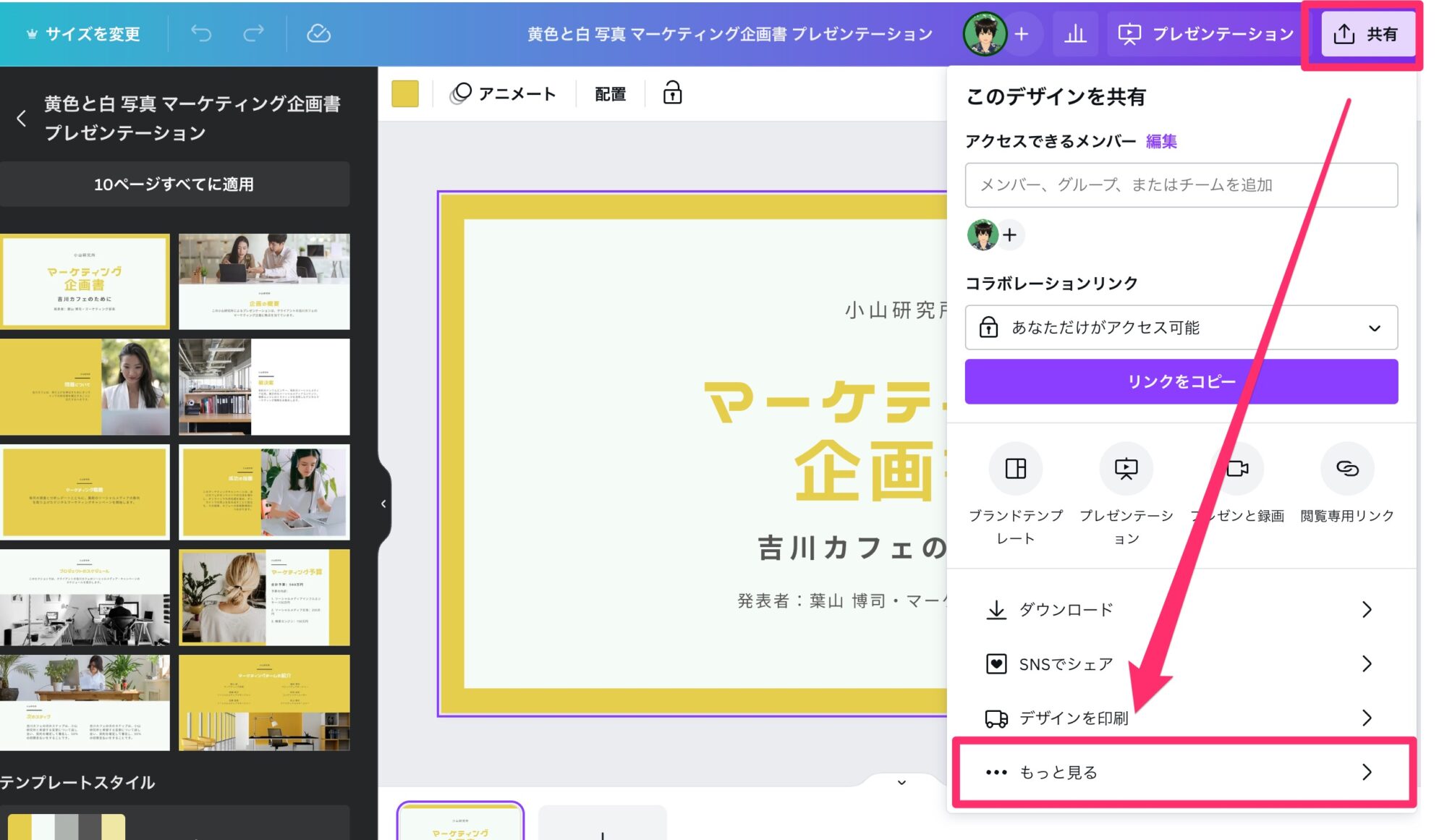Select the view-only link icon
This screenshot has width=1447, height=840.
pyautogui.click(x=1346, y=469)
